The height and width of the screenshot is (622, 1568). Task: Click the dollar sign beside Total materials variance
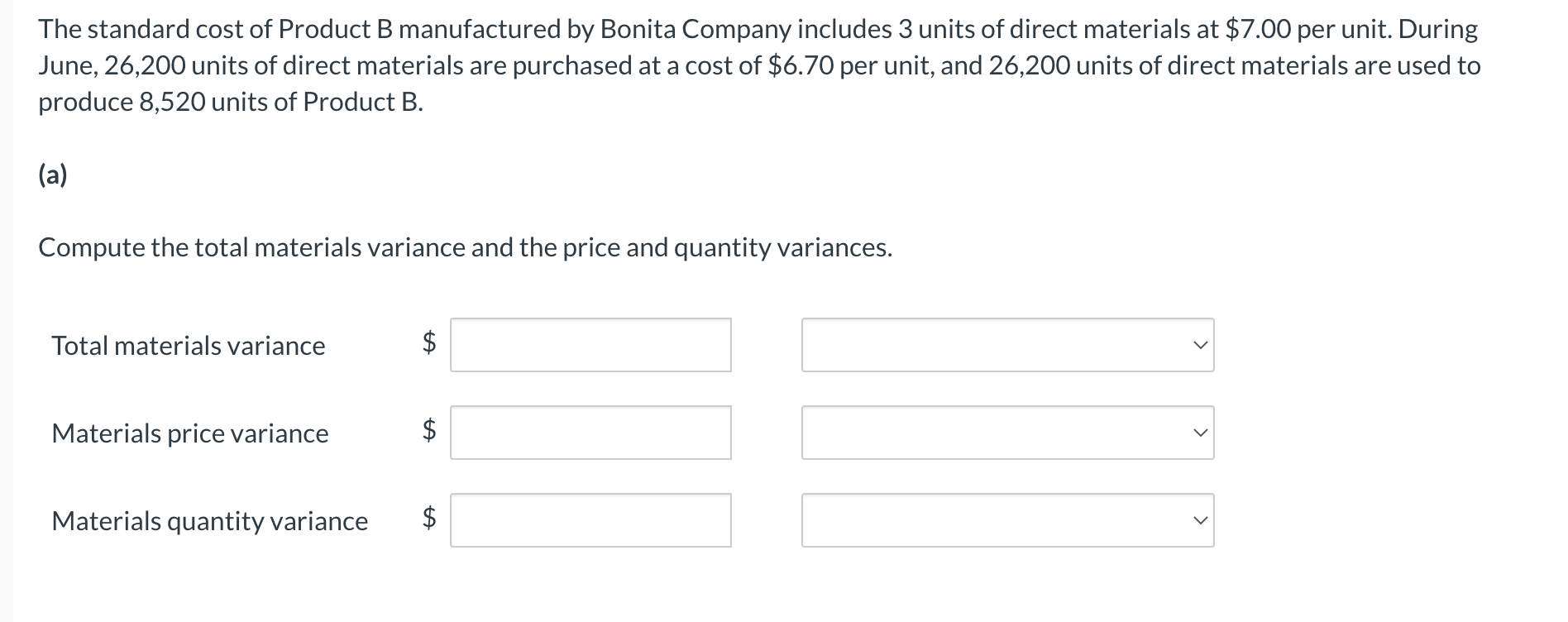(x=427, y=345)
